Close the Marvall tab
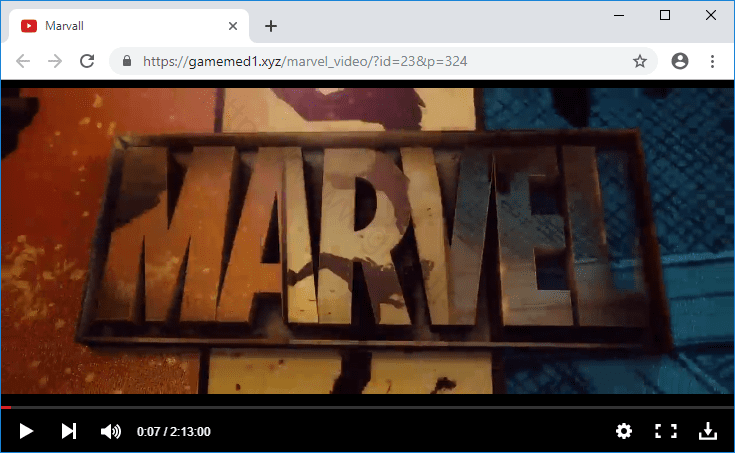The image size is (735, 453). coord(233,26)
